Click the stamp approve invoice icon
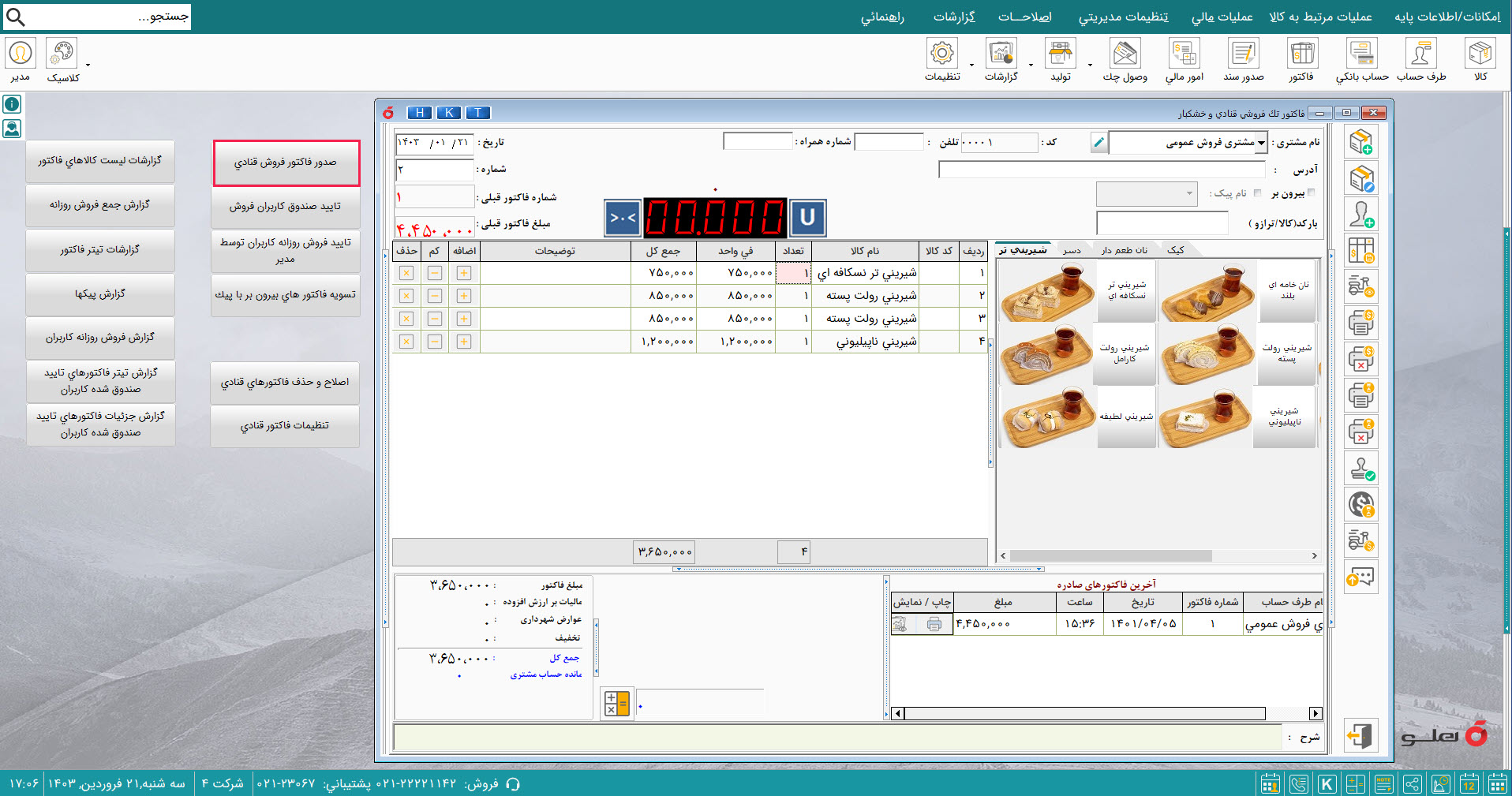 [1361, 469]
